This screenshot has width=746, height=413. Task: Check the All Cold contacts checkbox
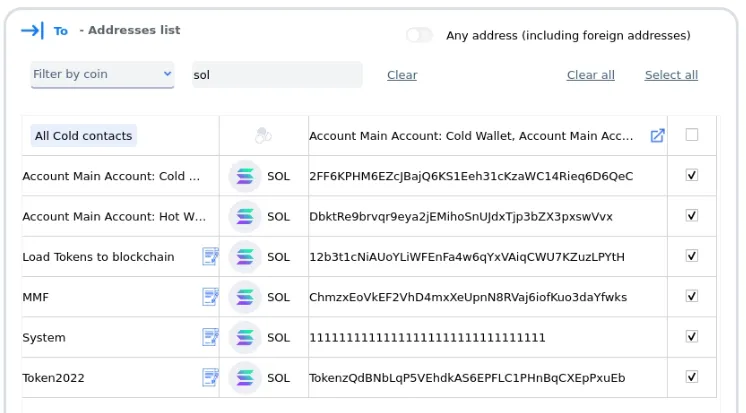[692, 135]
